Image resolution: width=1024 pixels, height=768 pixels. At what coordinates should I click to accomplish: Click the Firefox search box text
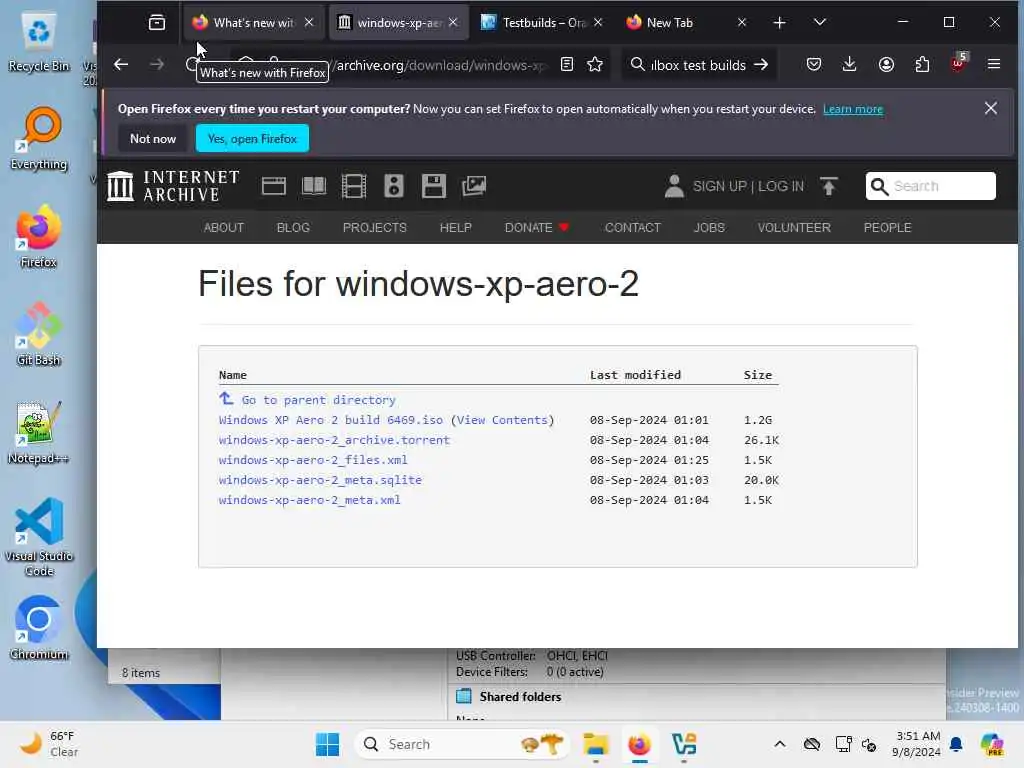click(x=698, y=65)
